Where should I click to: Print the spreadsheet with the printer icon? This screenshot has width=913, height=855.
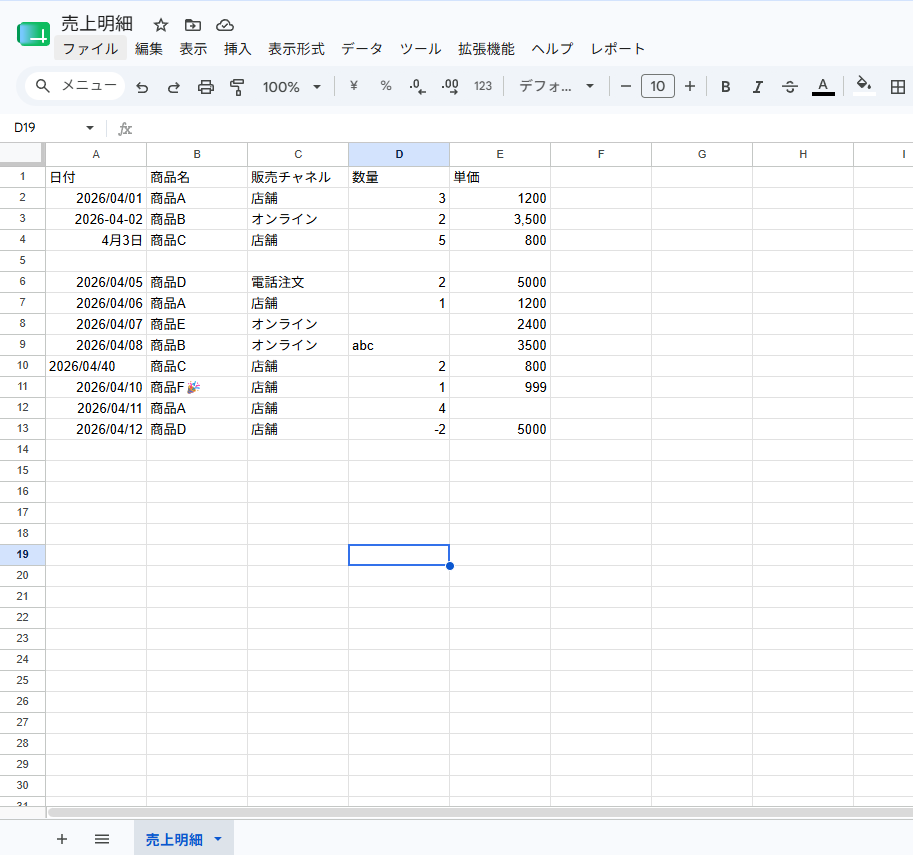point(206,87)
